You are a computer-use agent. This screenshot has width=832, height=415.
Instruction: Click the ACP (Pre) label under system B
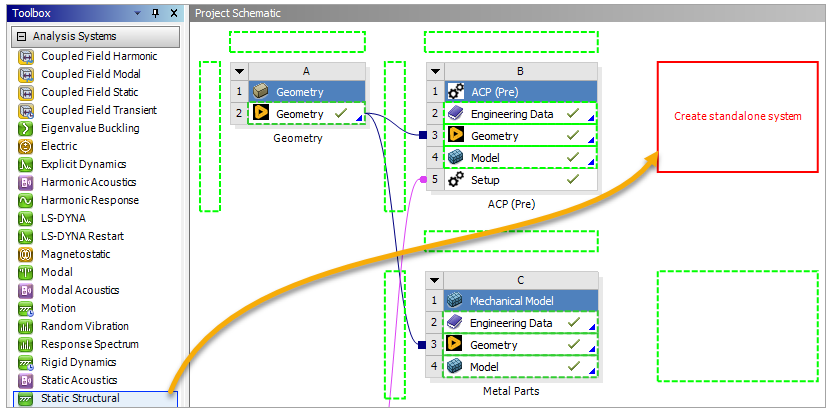512,204
